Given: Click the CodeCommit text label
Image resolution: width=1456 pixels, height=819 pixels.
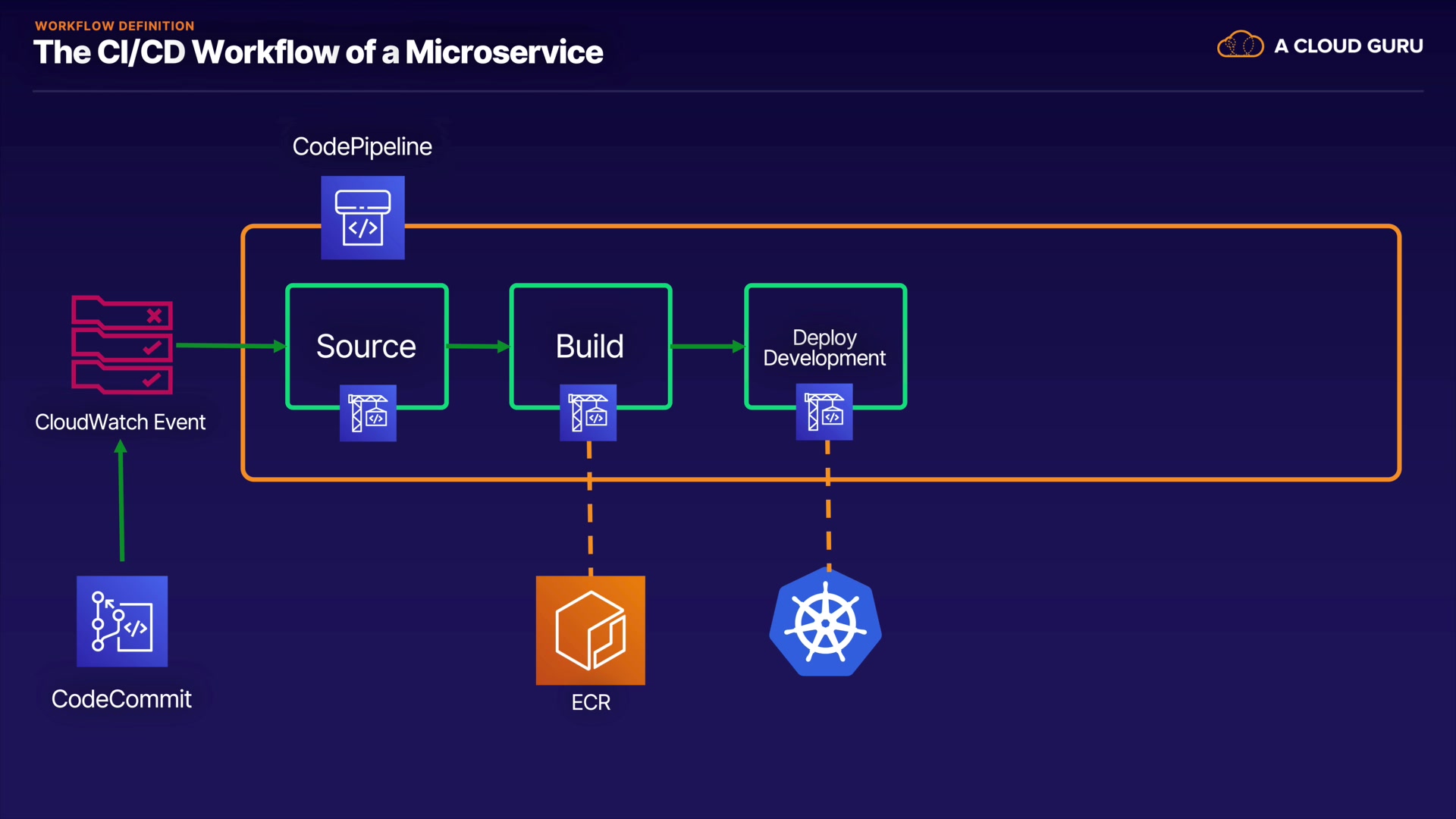Looking at the screenshot, I should pyautogui.click(x=121, y=698).
